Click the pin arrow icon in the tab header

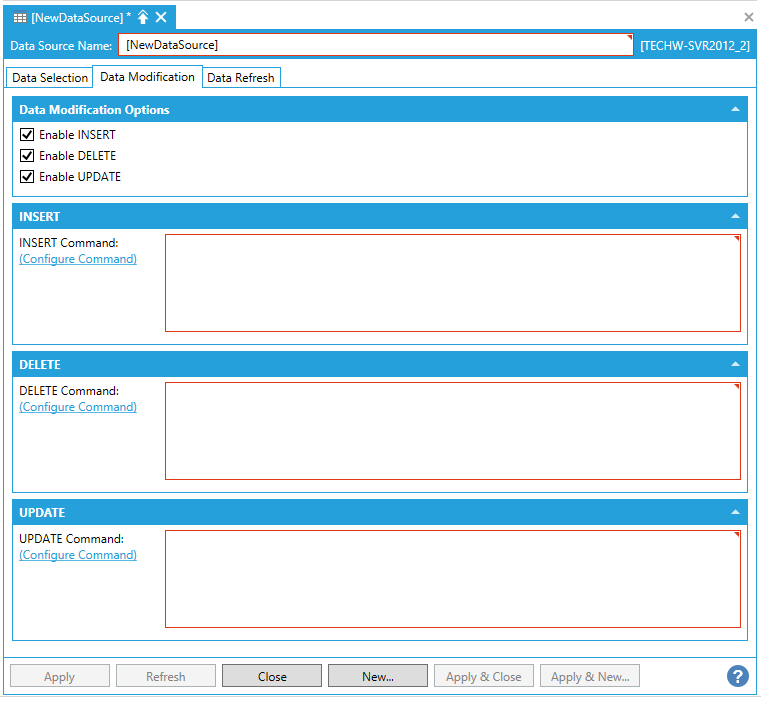143,17
